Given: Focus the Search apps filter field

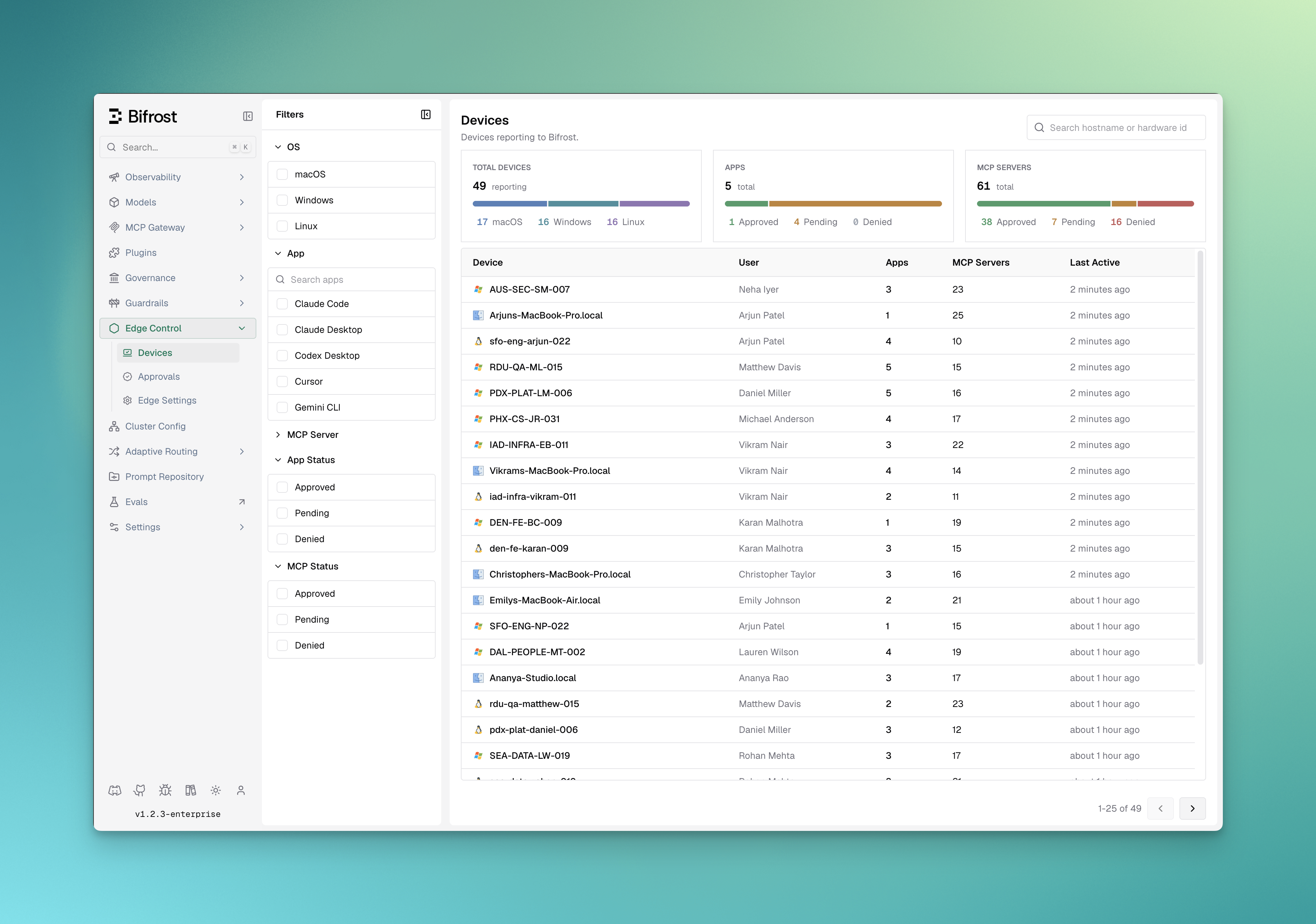Looking at the screenshot, I should 351,280.
